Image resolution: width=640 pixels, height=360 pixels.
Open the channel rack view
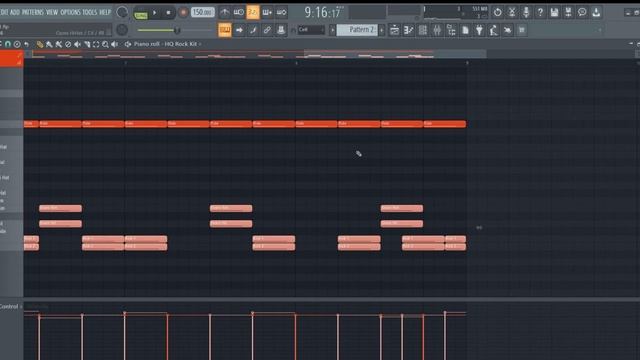coord(423,30)
